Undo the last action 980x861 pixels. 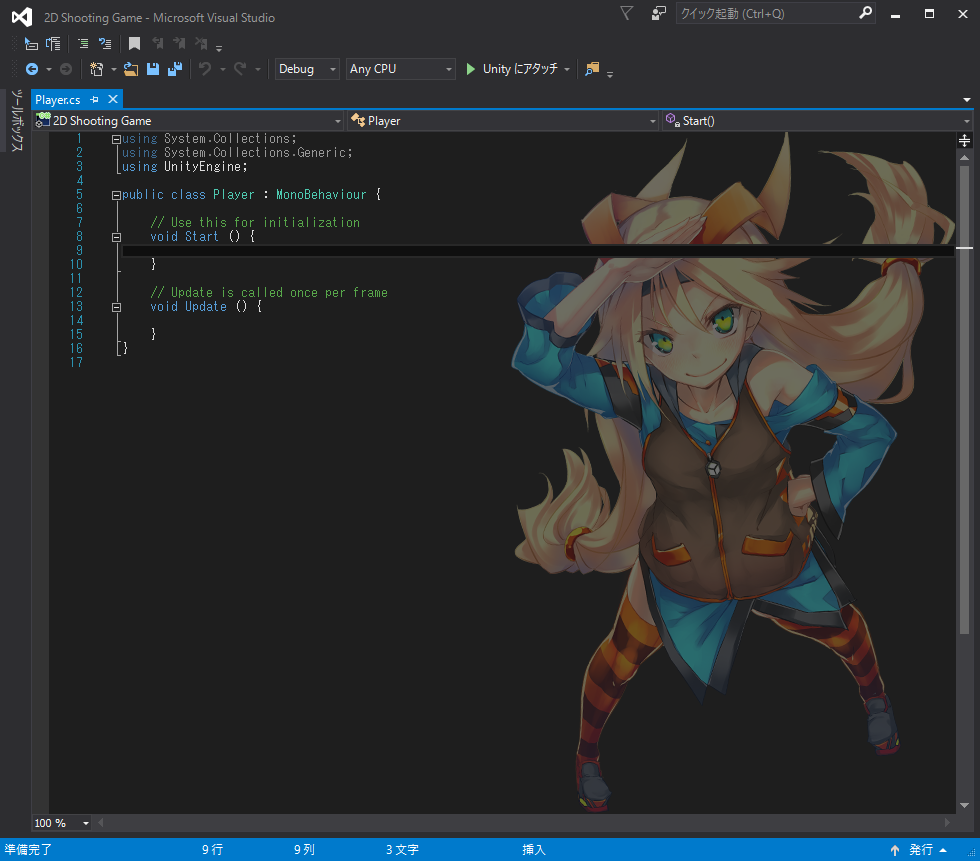(205, 69)
